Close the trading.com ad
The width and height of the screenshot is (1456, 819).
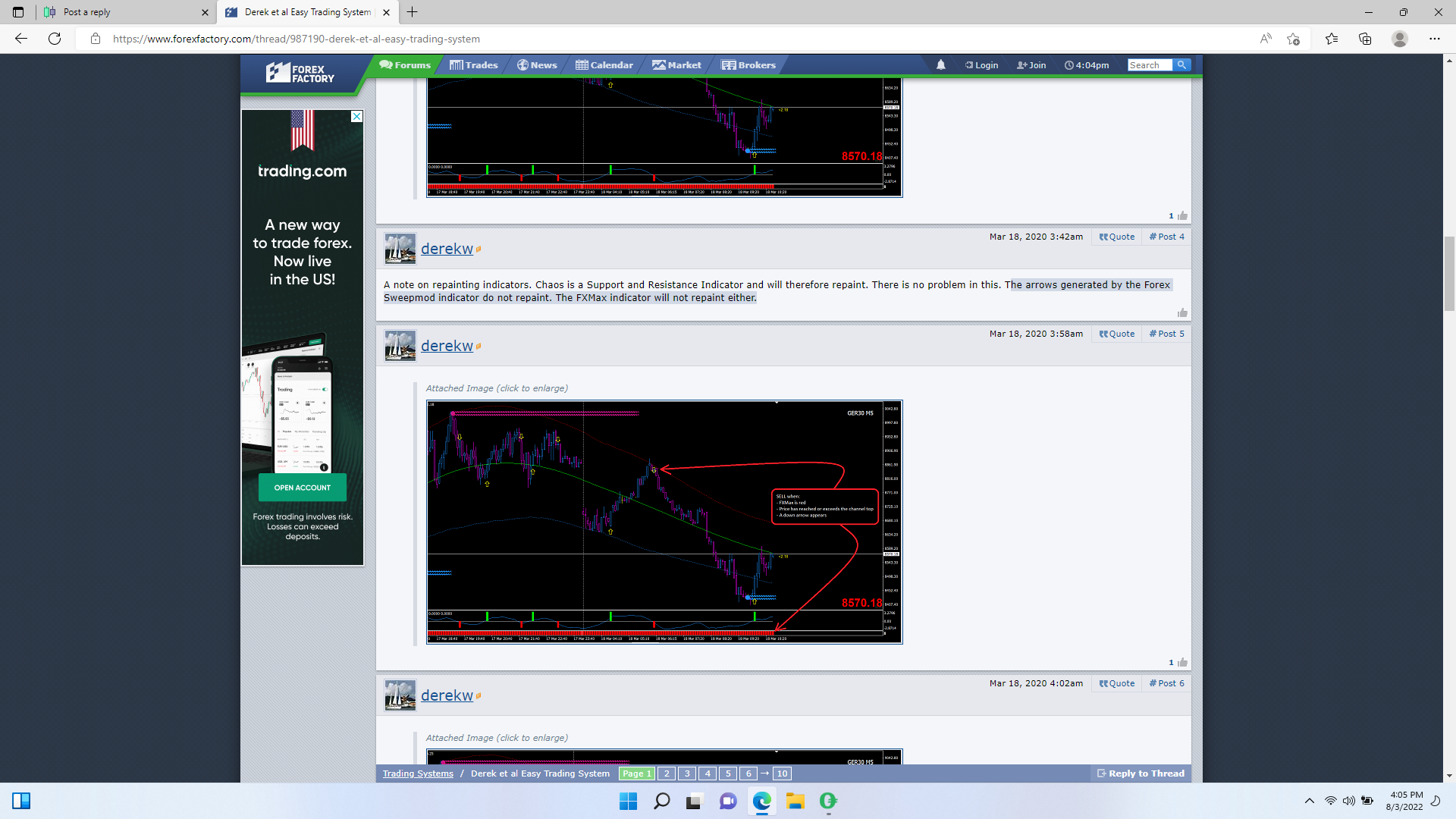point(356,117)
